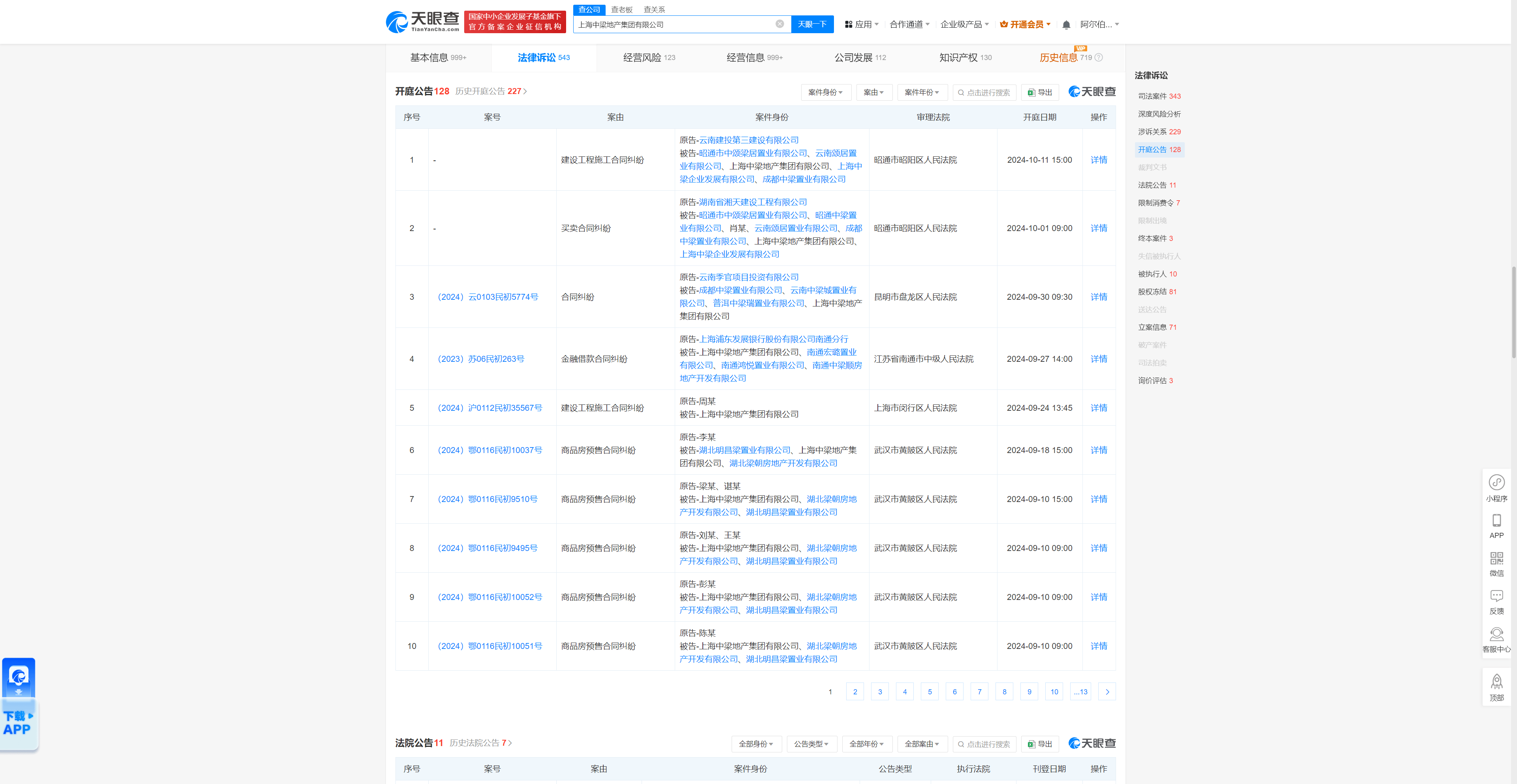Click the 法院公告 search field
Image resolution: width=1517 pixels, height=784 pixels.
pos(984,744)
